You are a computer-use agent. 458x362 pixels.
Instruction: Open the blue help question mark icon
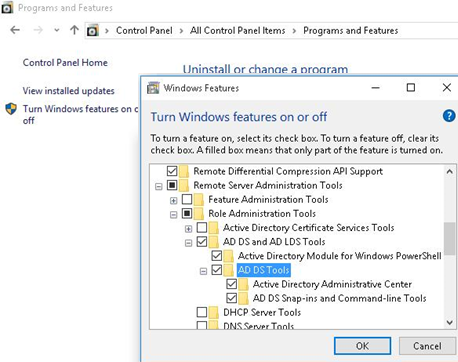coord(449,116)
